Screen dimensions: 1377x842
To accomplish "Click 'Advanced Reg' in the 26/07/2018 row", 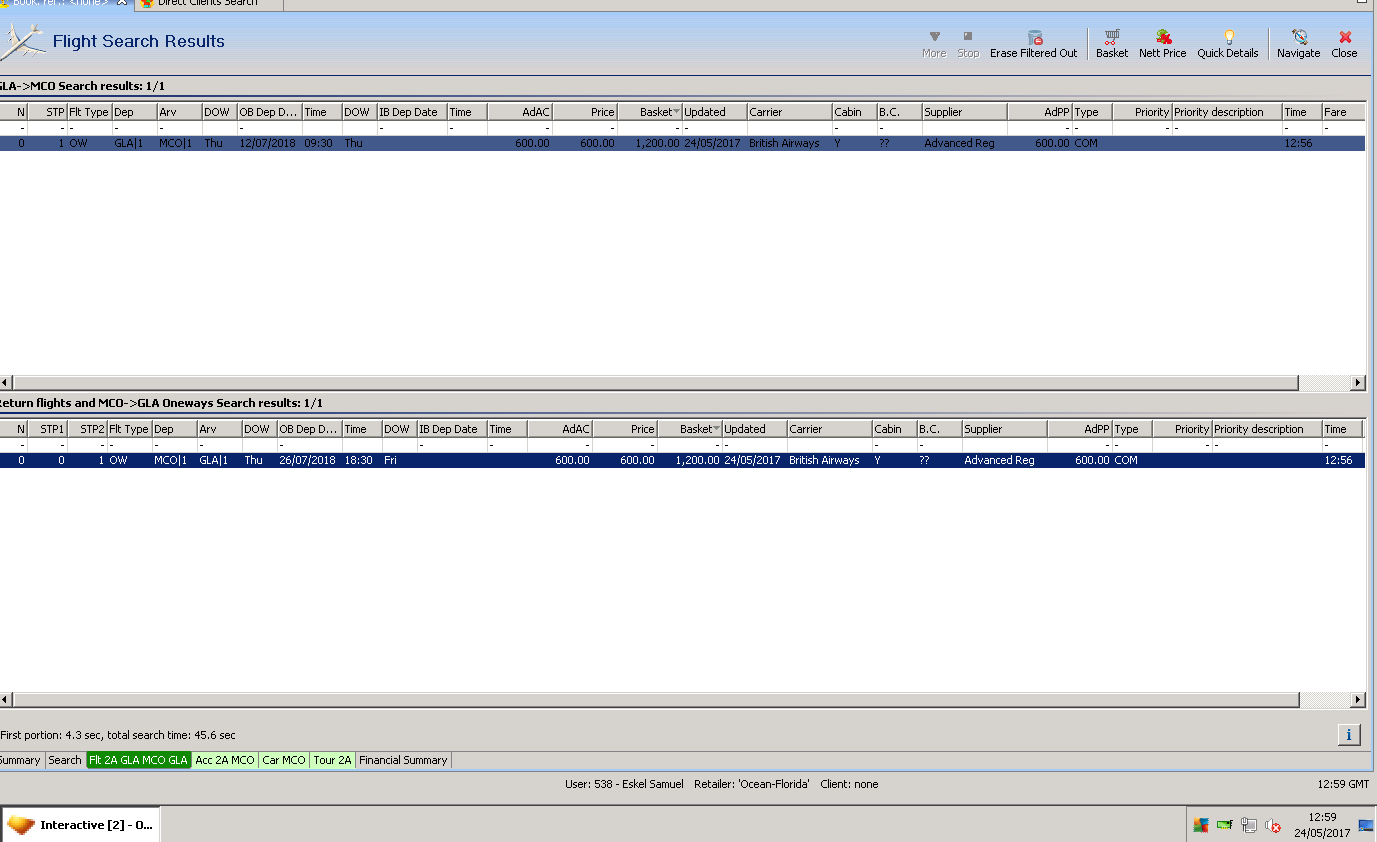I will [1004, 460].
